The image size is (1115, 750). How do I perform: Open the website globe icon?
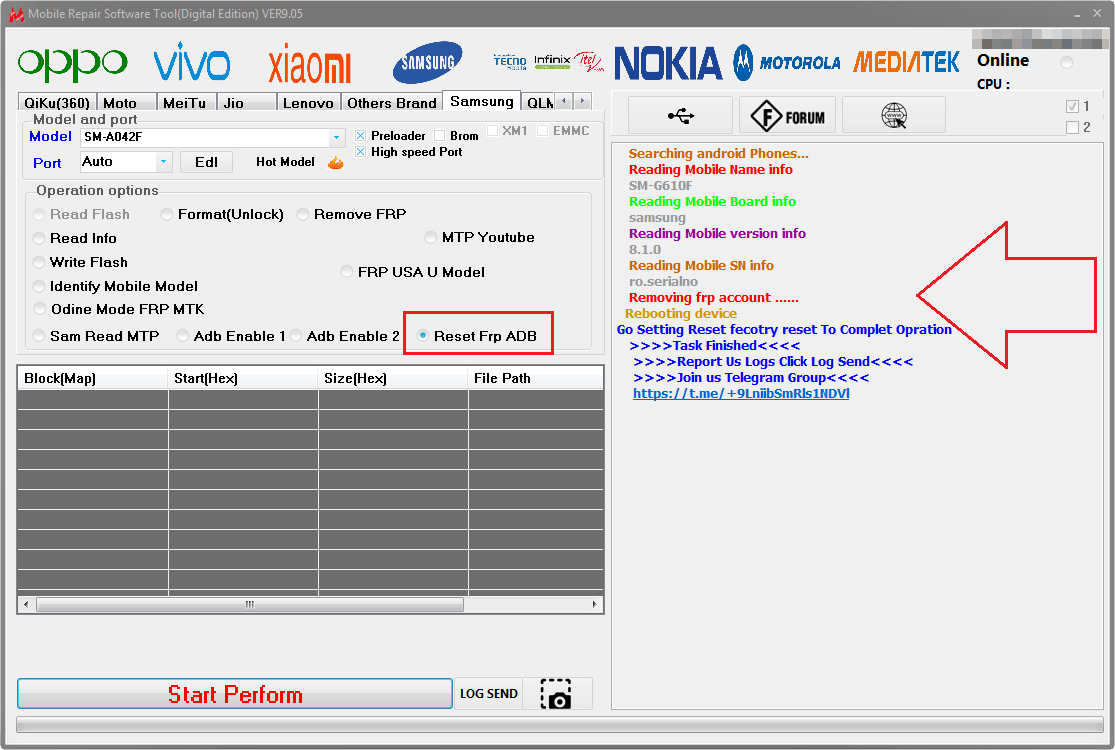894,115
